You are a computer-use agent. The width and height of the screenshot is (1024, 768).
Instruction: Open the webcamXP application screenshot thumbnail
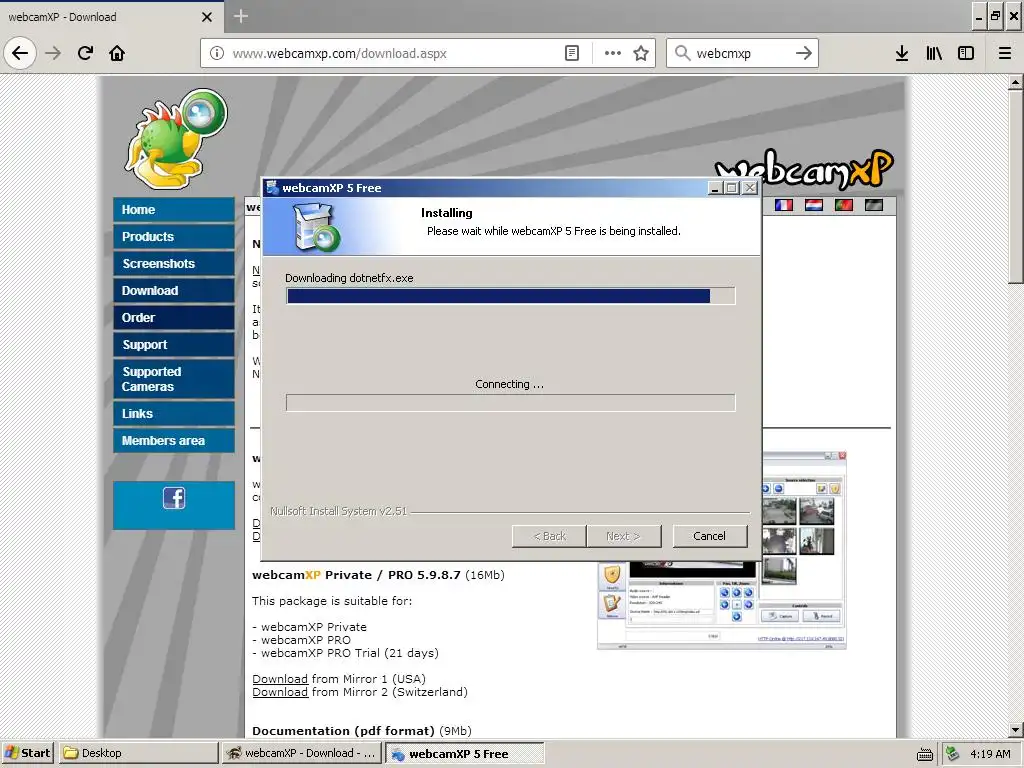[x=722, y=550]
